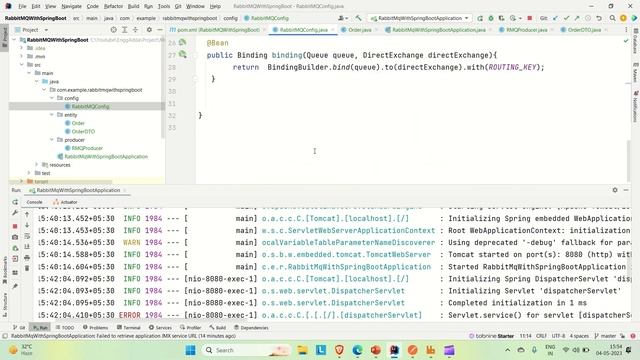Expand the .idea folder
Viewport: 640px width, 360px height.
click(22, 48)
